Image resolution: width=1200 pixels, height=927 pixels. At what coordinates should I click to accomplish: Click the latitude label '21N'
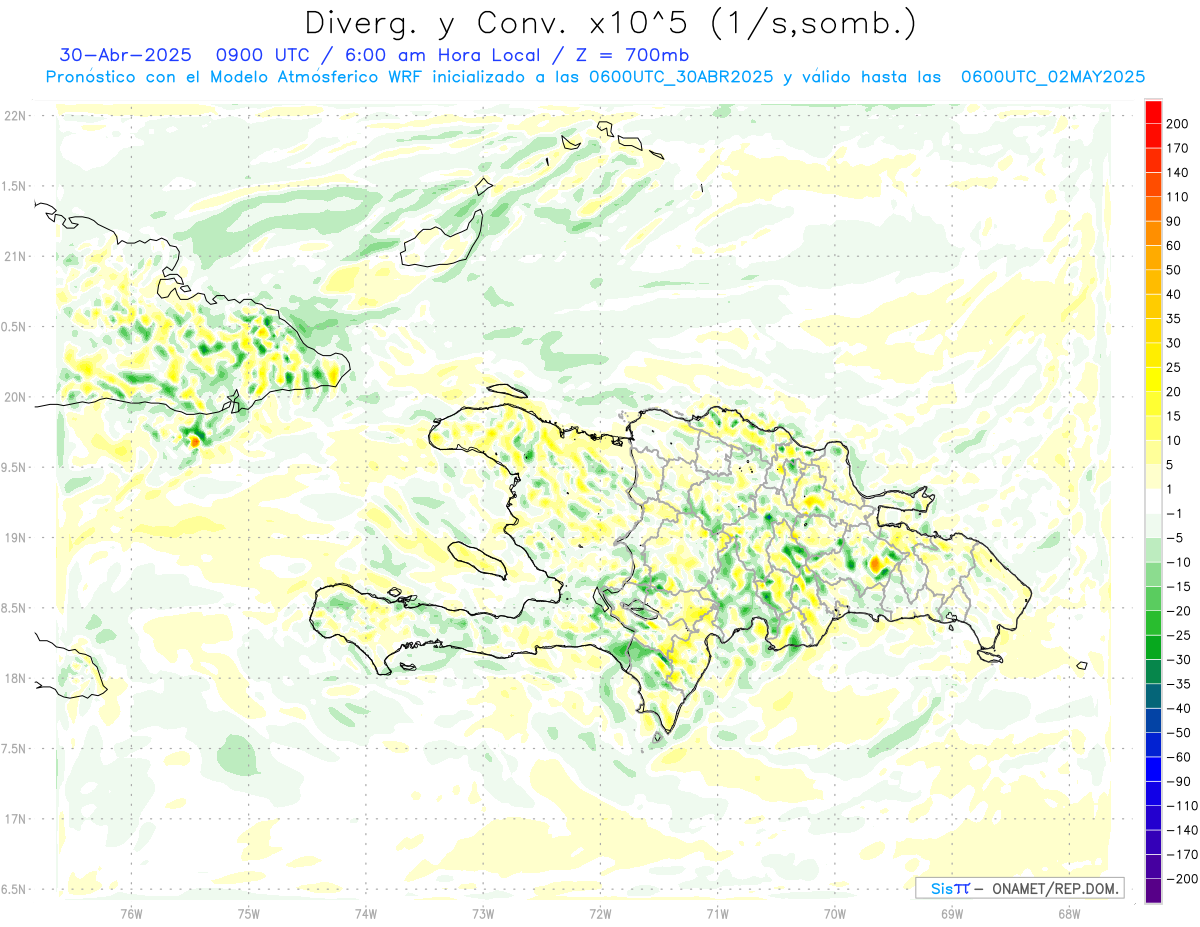tap(14, 257)
